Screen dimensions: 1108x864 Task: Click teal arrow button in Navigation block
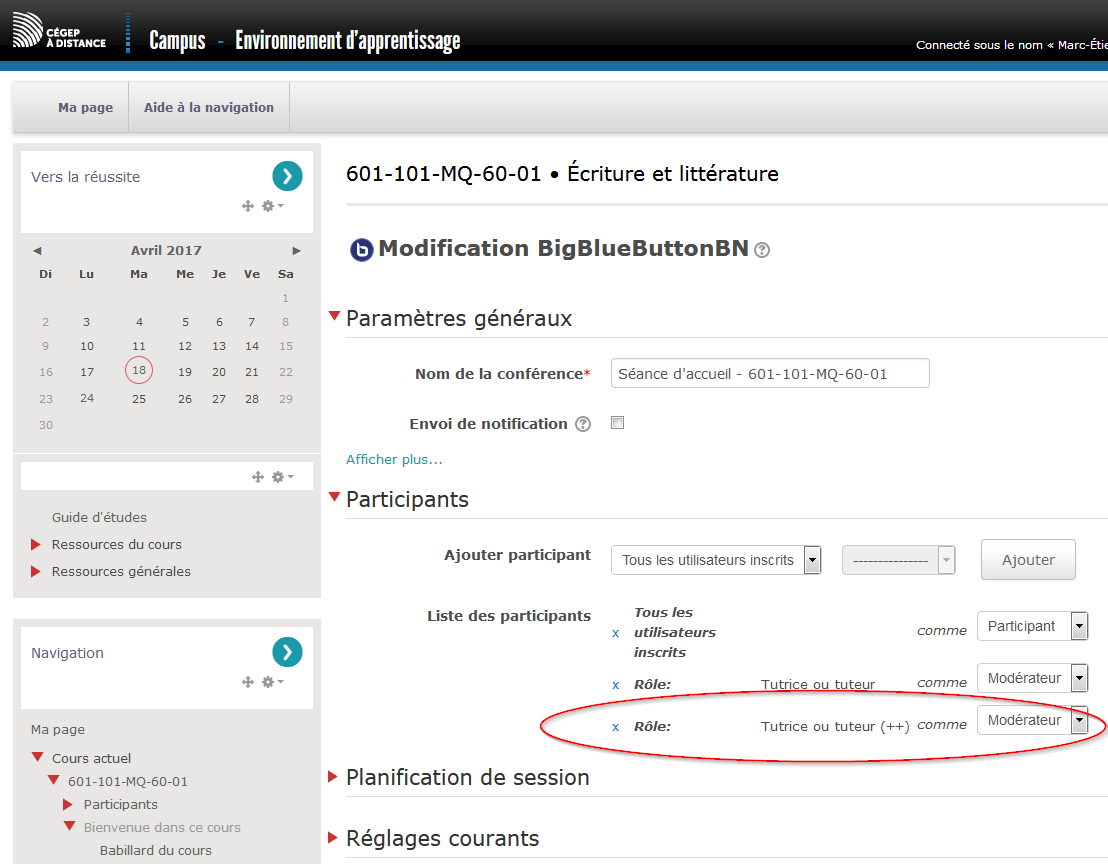pyautogui.click(x=287, y=653)
